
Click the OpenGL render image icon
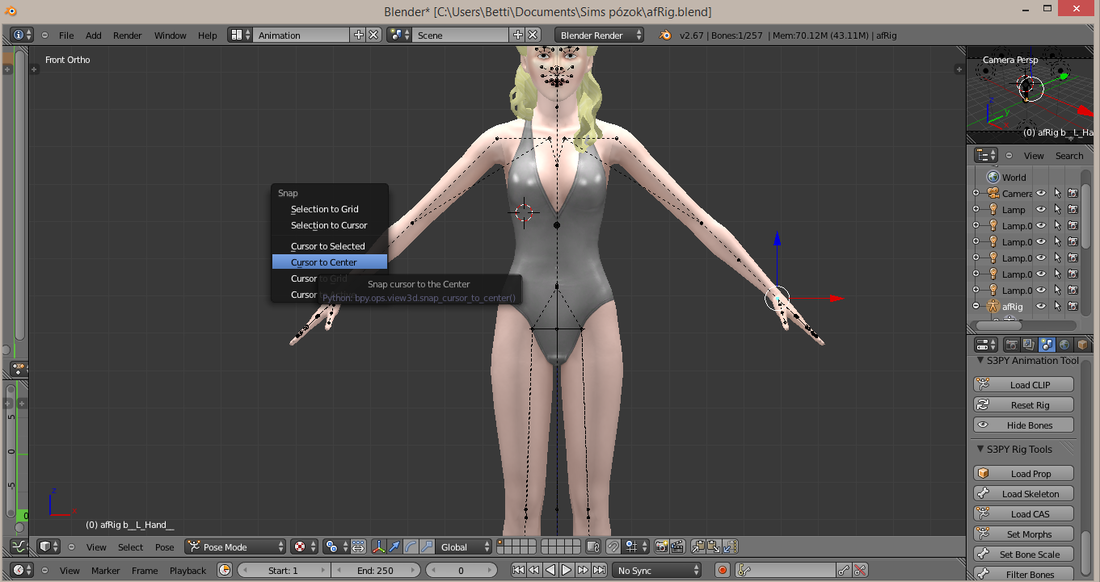[x=662, y=547]
